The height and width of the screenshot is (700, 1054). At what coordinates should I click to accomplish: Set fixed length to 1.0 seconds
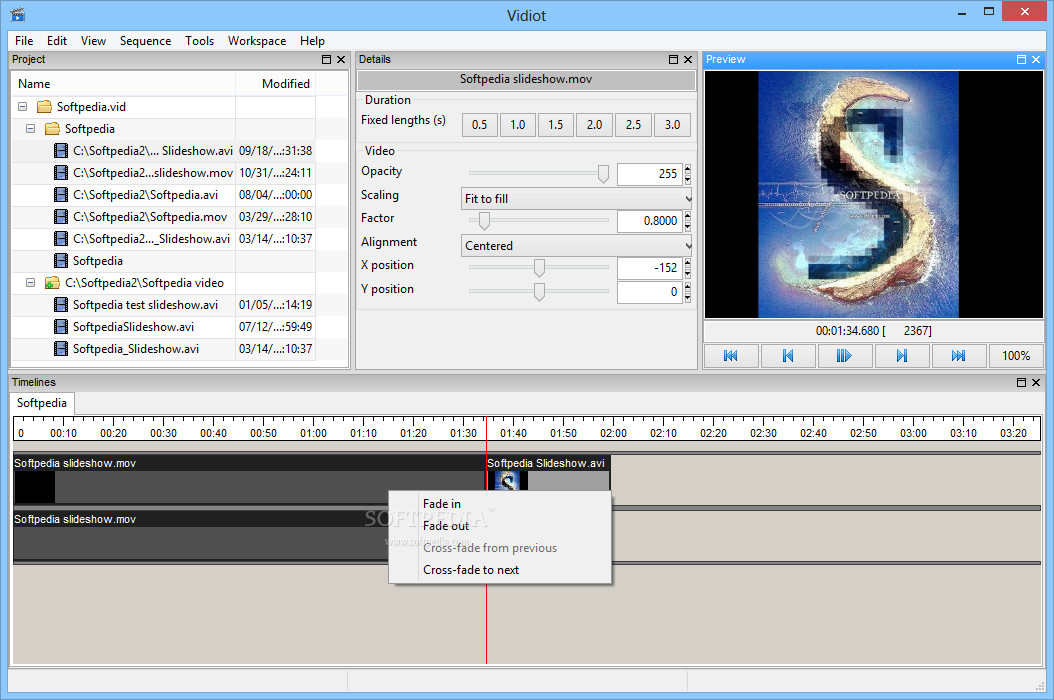(518, 124)
